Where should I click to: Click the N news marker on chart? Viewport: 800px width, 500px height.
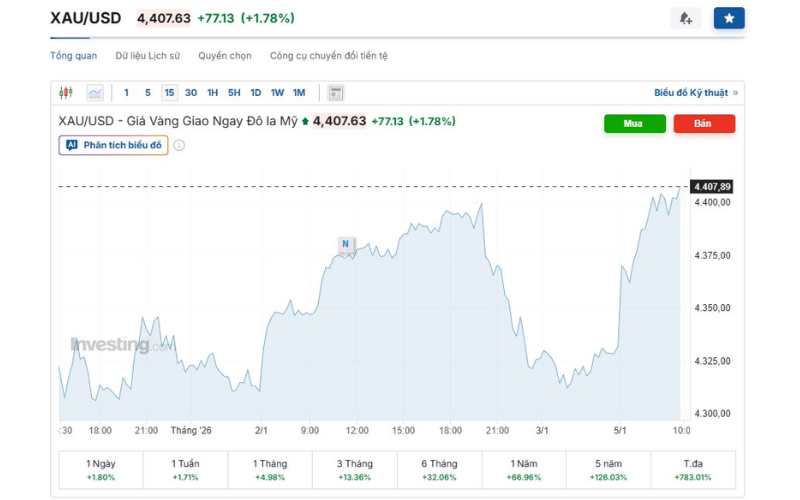pyautogui.click(x=345, y=244)
